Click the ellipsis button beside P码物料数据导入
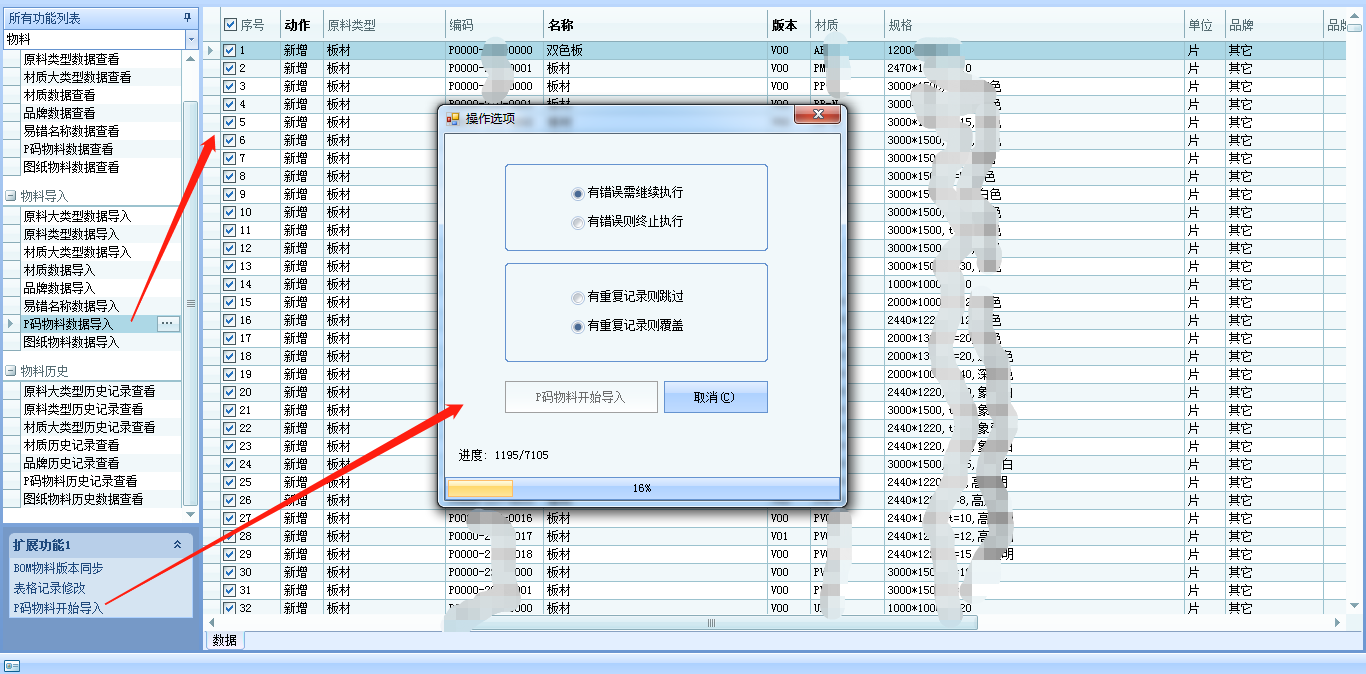The width and height of the screenshot is (1366, 674). click(x=167, y=323)
